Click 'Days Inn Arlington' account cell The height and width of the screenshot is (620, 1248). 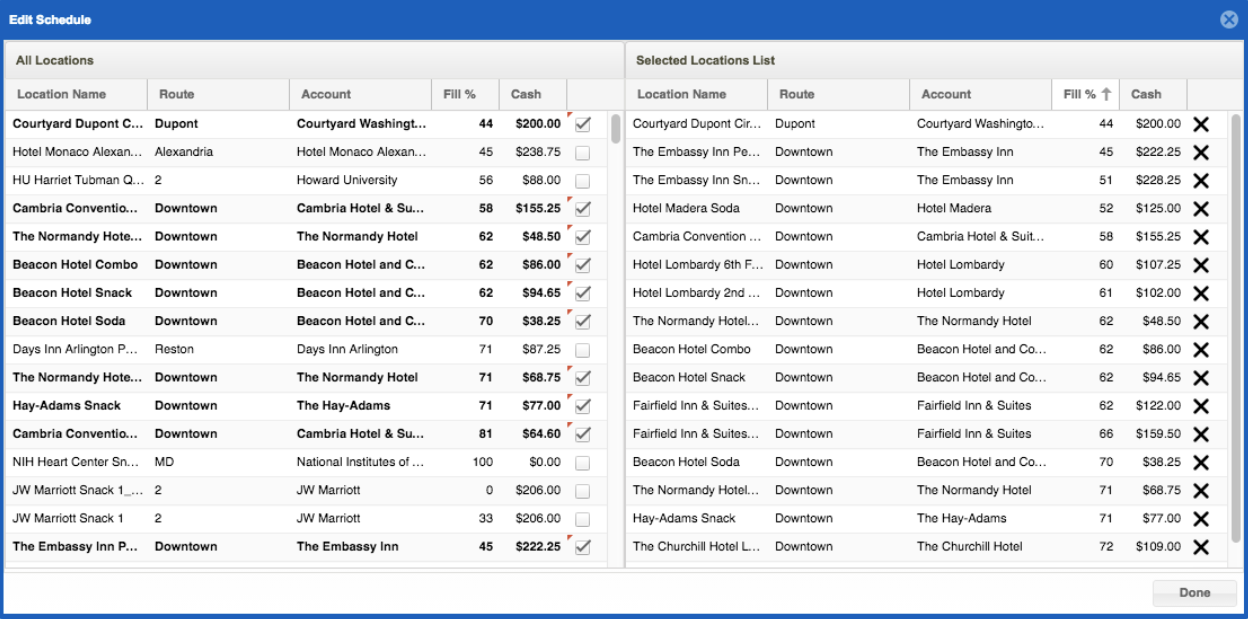347,349
